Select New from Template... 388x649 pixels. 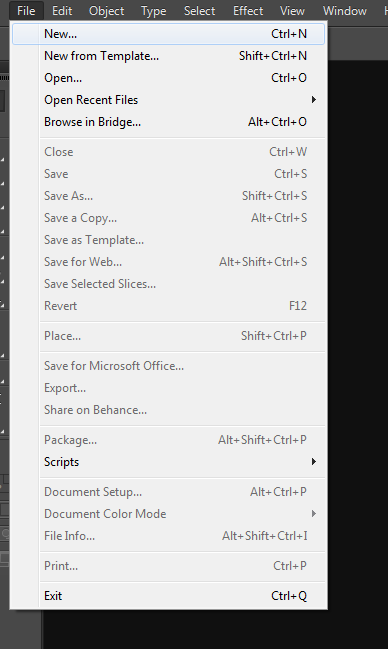tap(168, 56)
